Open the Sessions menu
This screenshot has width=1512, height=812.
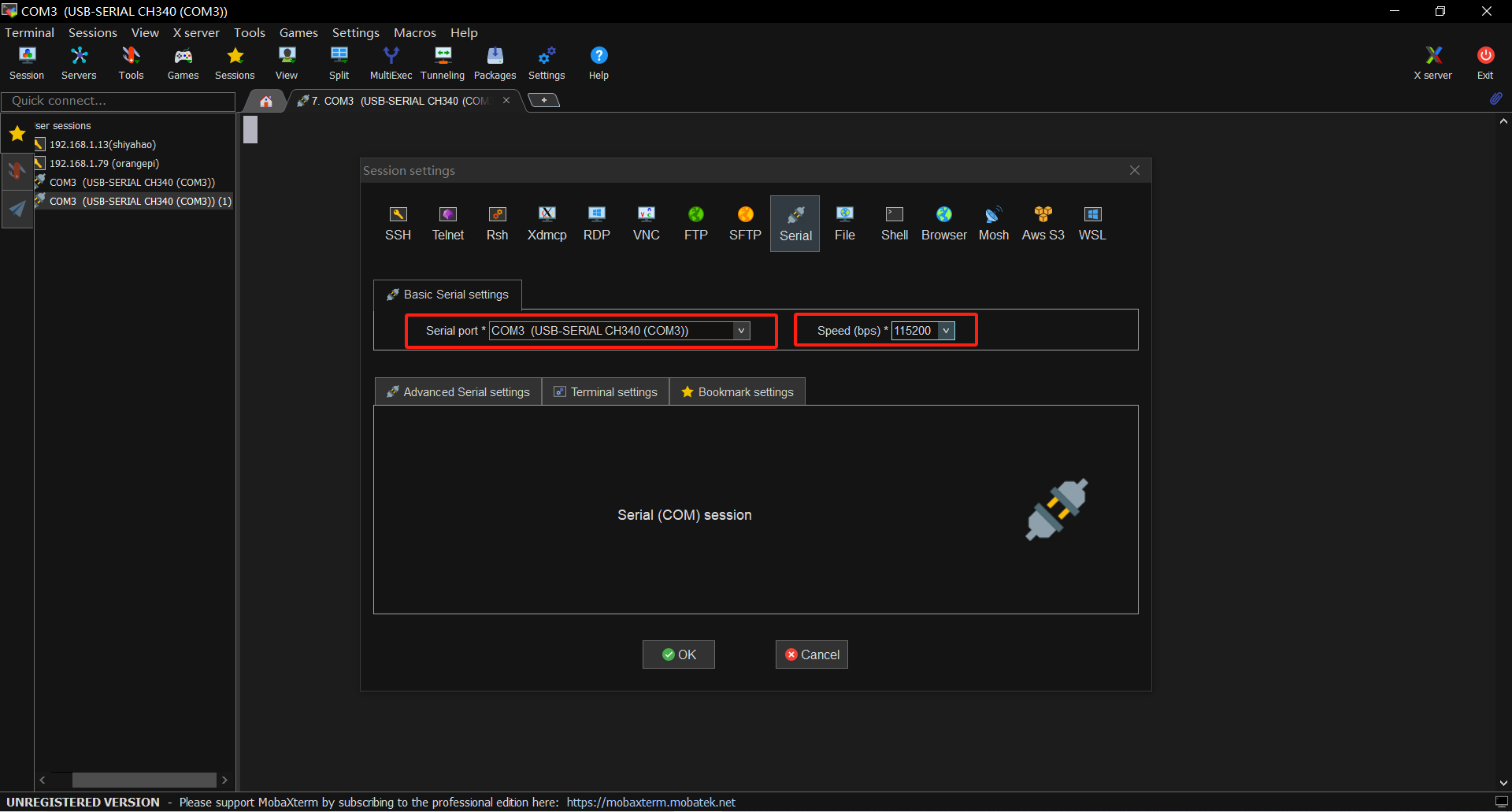tap(93, 32)
